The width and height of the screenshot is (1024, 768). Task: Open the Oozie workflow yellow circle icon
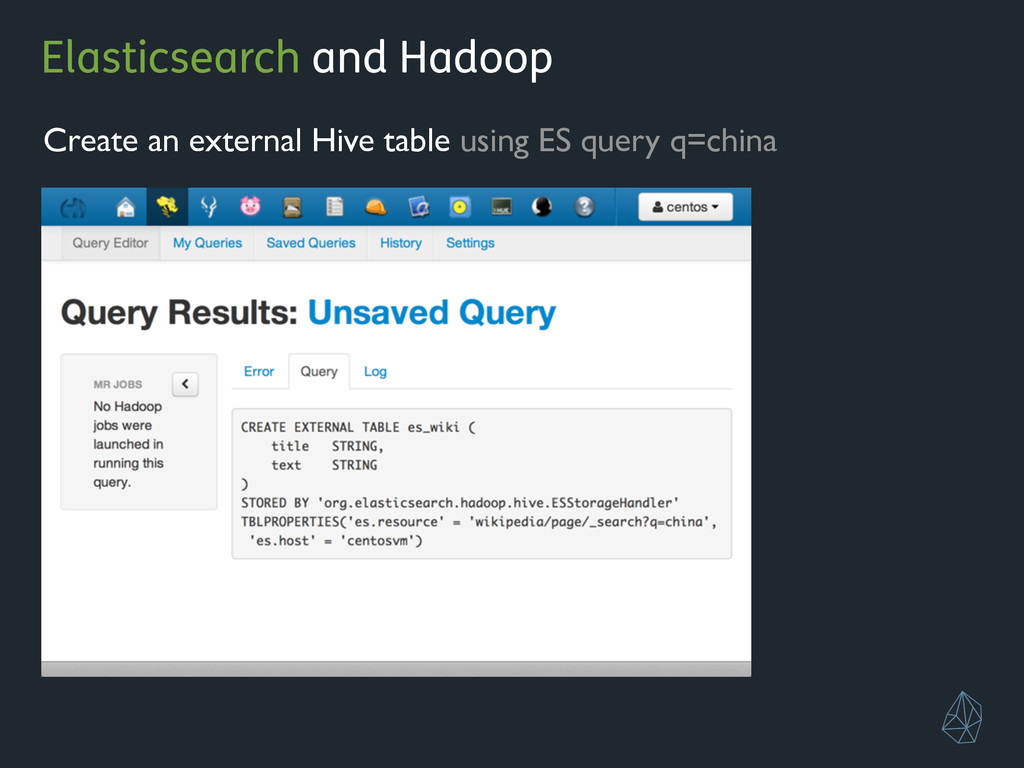[460, 207]
